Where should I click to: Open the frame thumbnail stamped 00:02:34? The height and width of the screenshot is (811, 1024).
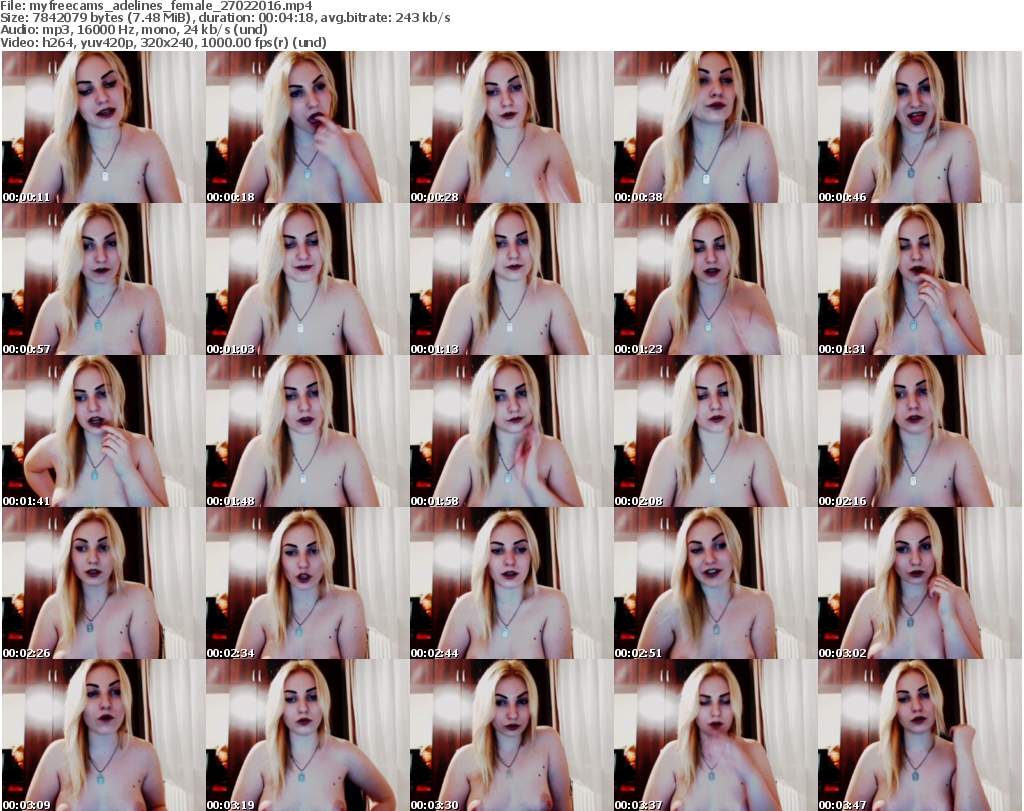tap(307, 583)
